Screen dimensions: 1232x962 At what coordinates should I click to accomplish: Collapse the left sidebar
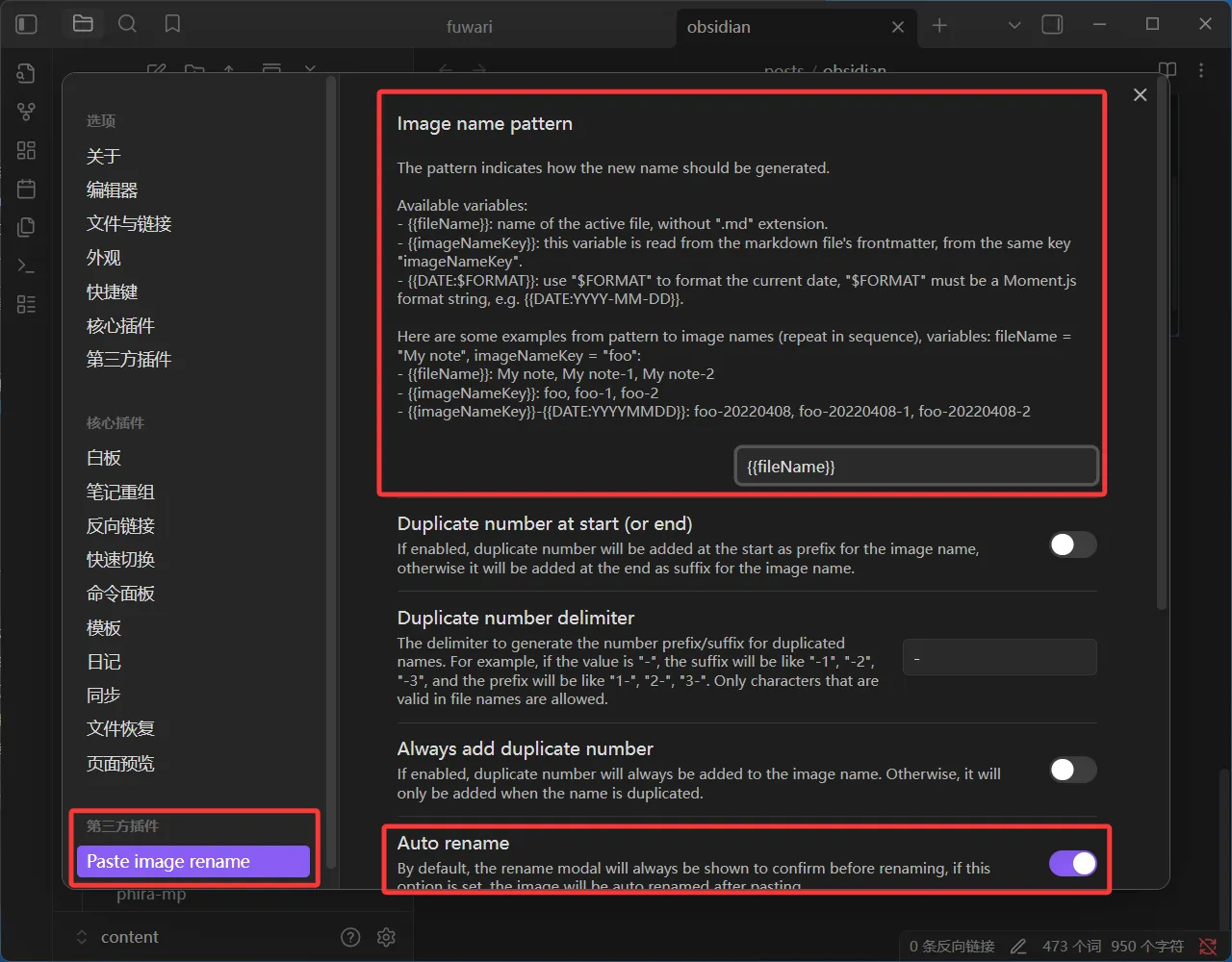pyautogui.click(x=27, y=25)
